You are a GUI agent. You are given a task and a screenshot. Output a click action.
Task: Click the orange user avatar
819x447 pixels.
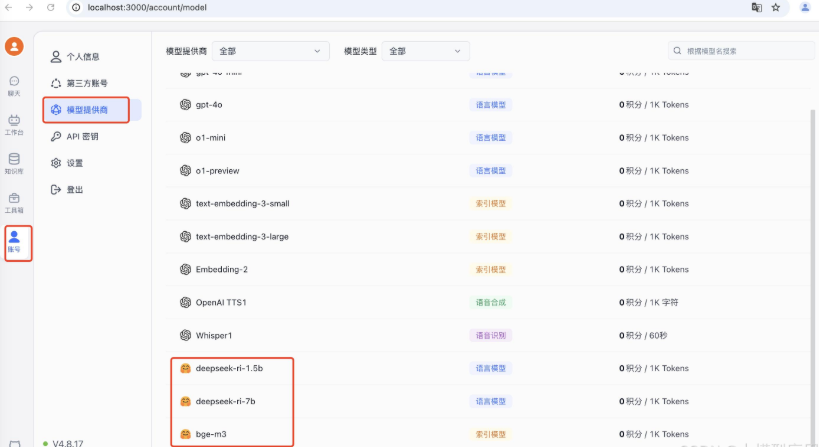14,46
